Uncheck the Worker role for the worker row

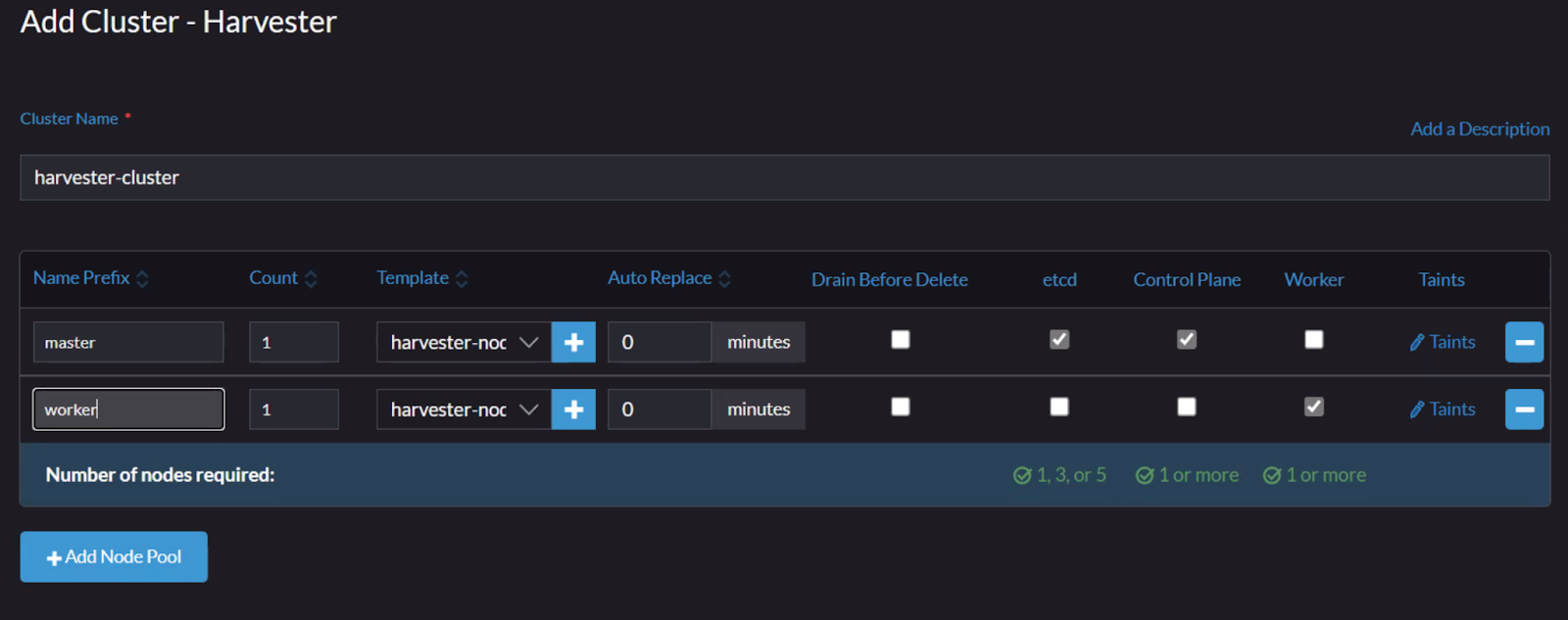point(1314,406)
